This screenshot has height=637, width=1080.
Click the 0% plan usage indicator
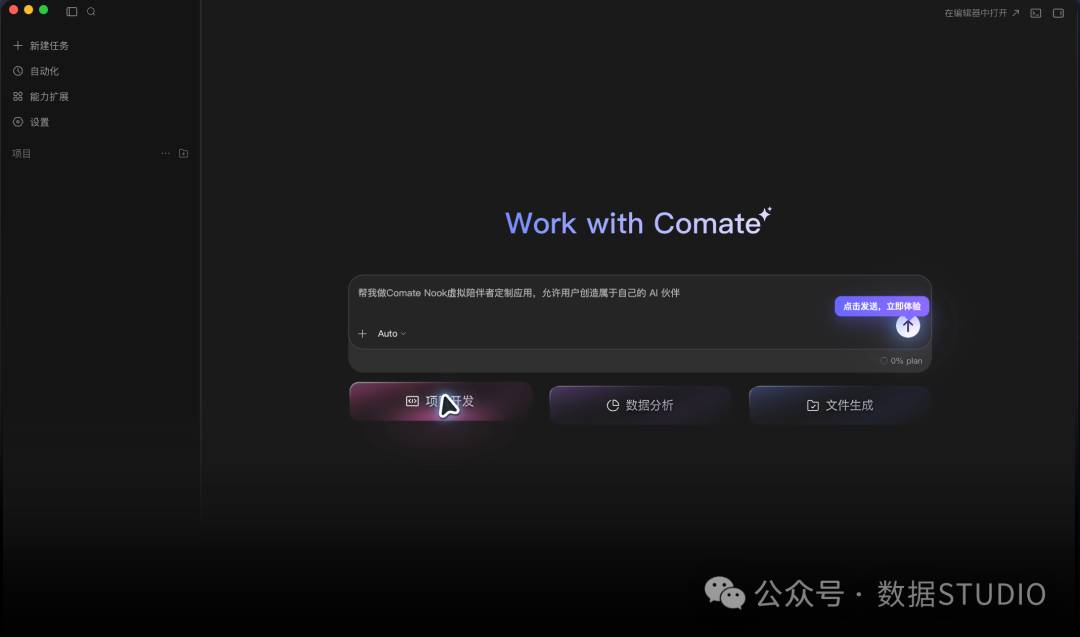pyautogui.click(x=901, y=361)
